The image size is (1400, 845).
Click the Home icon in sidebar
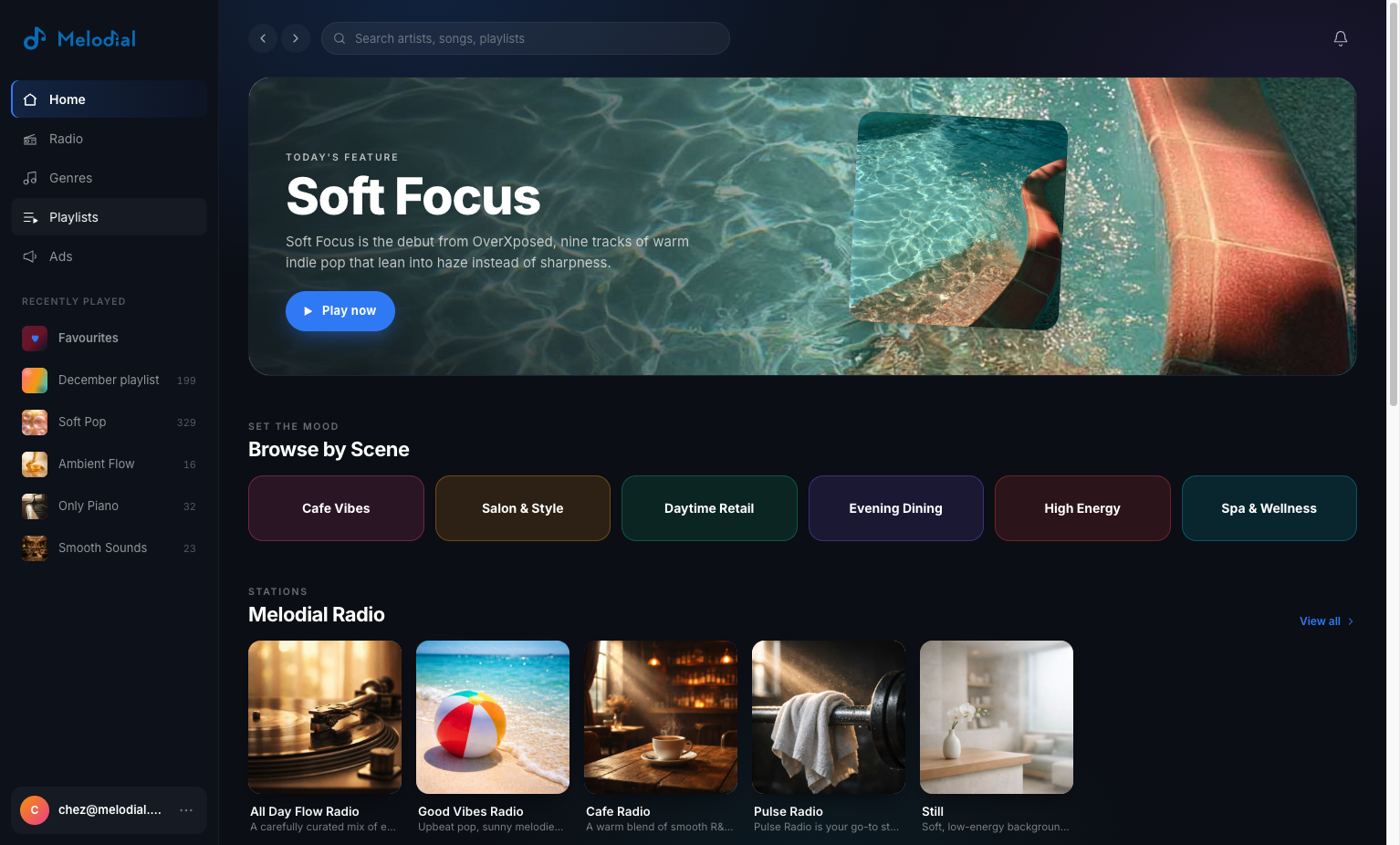(30, 99)
